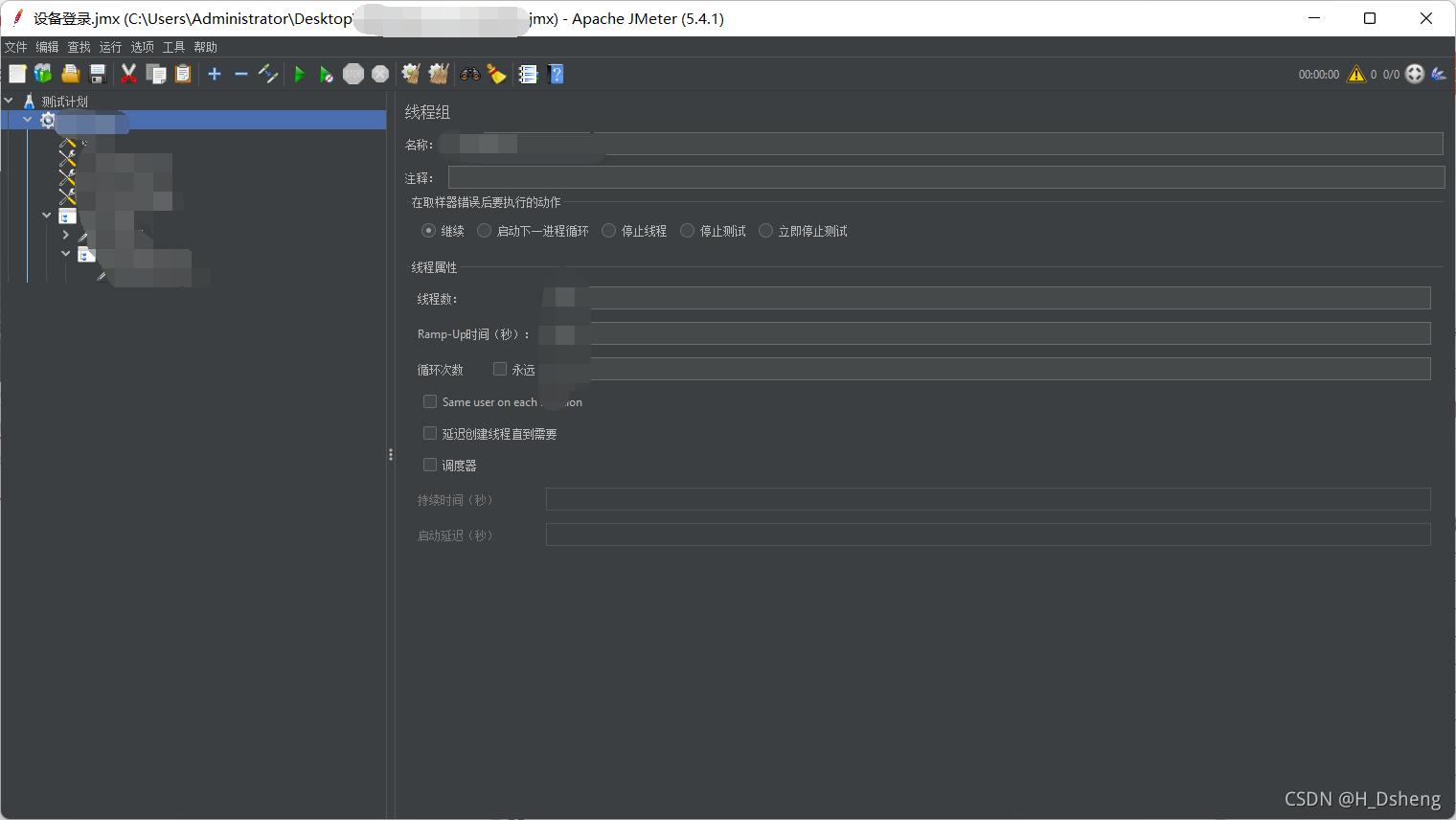
Task: Click the 0/0 thread counter
Action: [1391, 75]
